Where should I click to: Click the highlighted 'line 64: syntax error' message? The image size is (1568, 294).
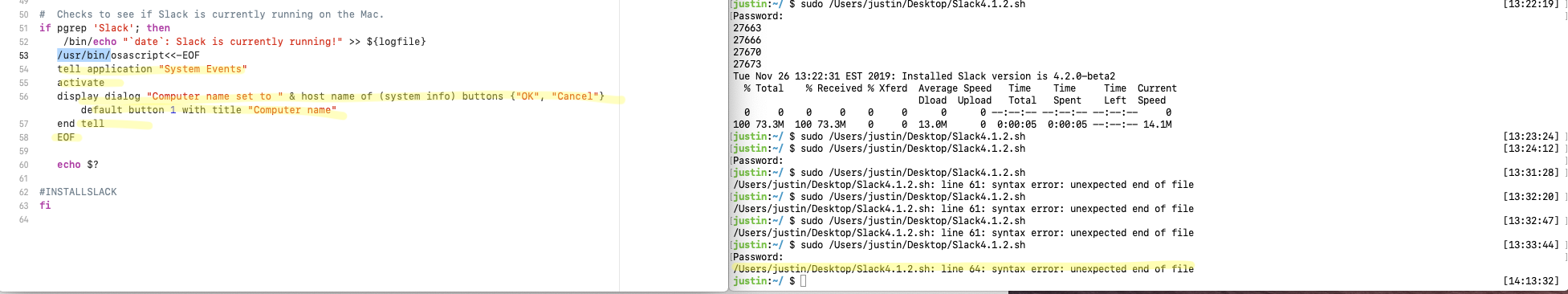tap(963, 269)
